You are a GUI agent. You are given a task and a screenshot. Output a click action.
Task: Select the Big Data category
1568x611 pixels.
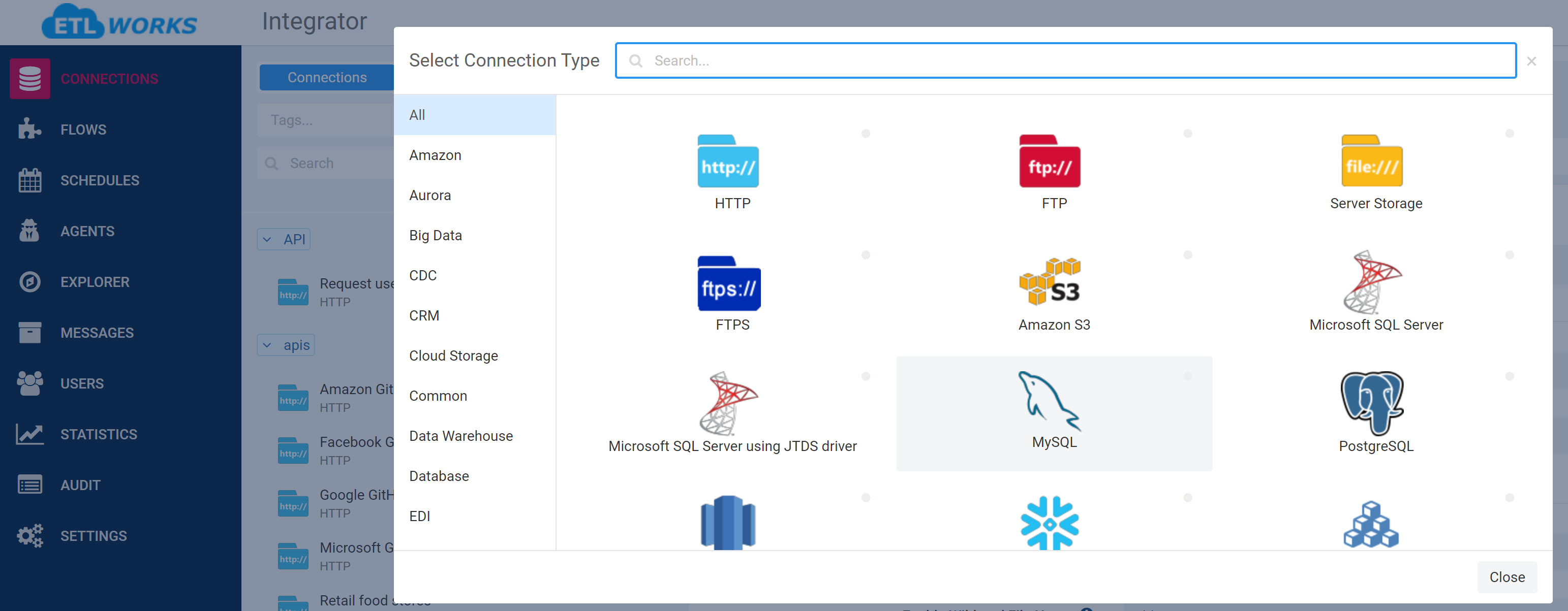click(x=475, y=235)
